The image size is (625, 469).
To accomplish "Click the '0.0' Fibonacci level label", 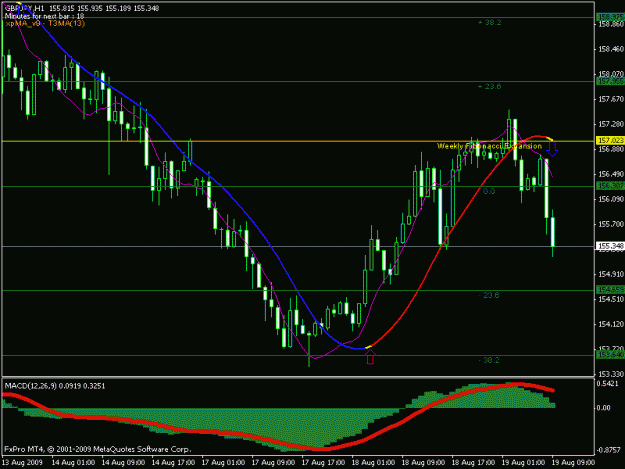I will [x=489, y=191].
